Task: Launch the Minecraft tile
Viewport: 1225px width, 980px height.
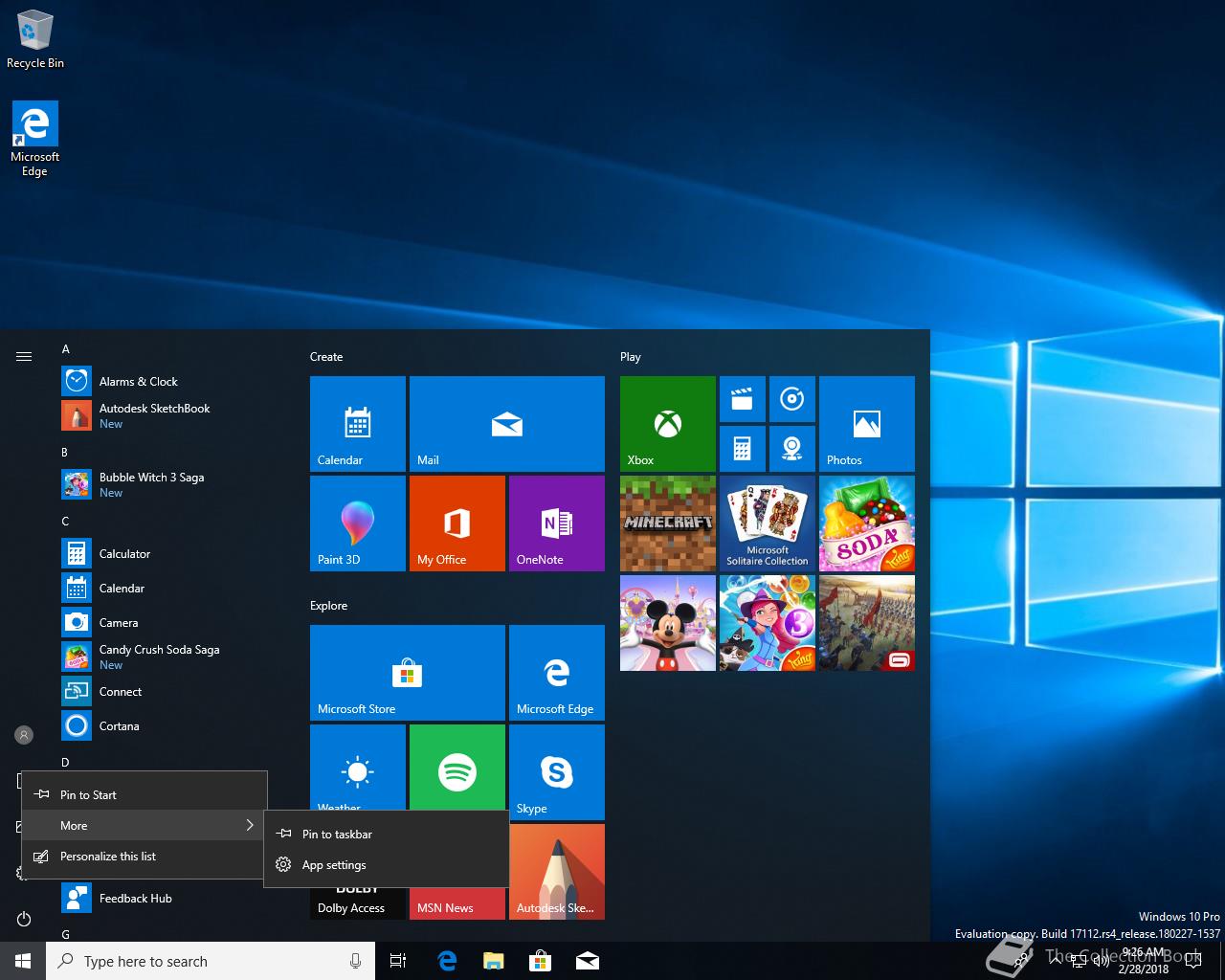Action: tap(667, 523)
